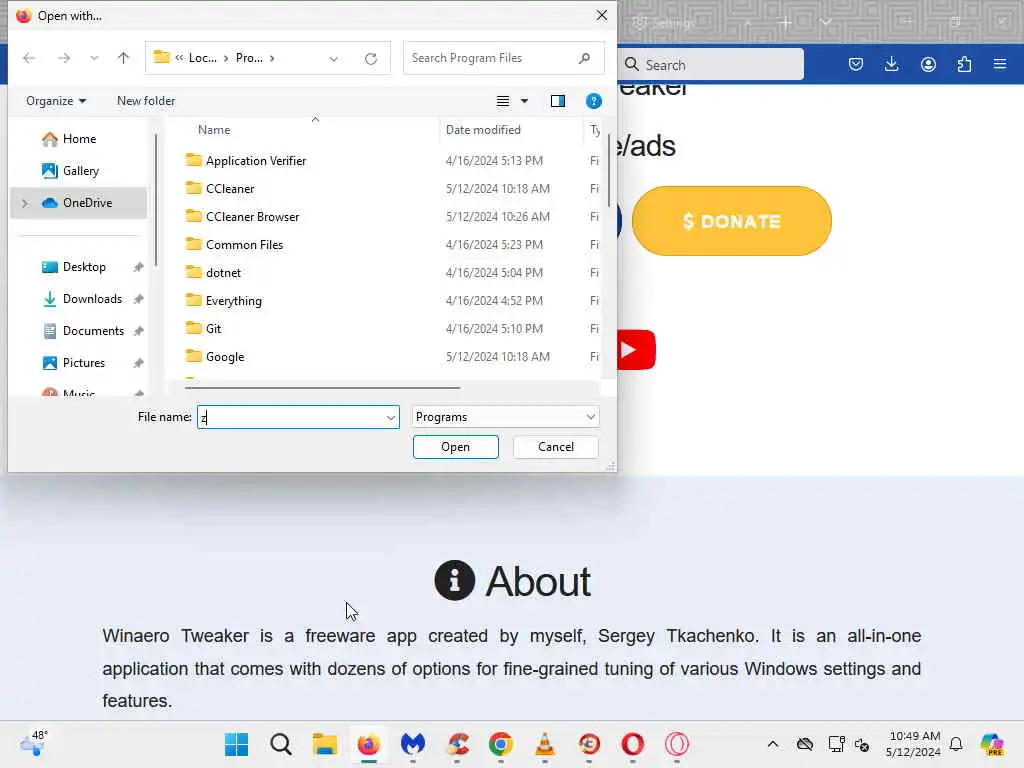Image resolution: width=1024 pixels, height=768 pixels.
Task: Switch to Firefox on the taskbar
Action: point(368,744)
